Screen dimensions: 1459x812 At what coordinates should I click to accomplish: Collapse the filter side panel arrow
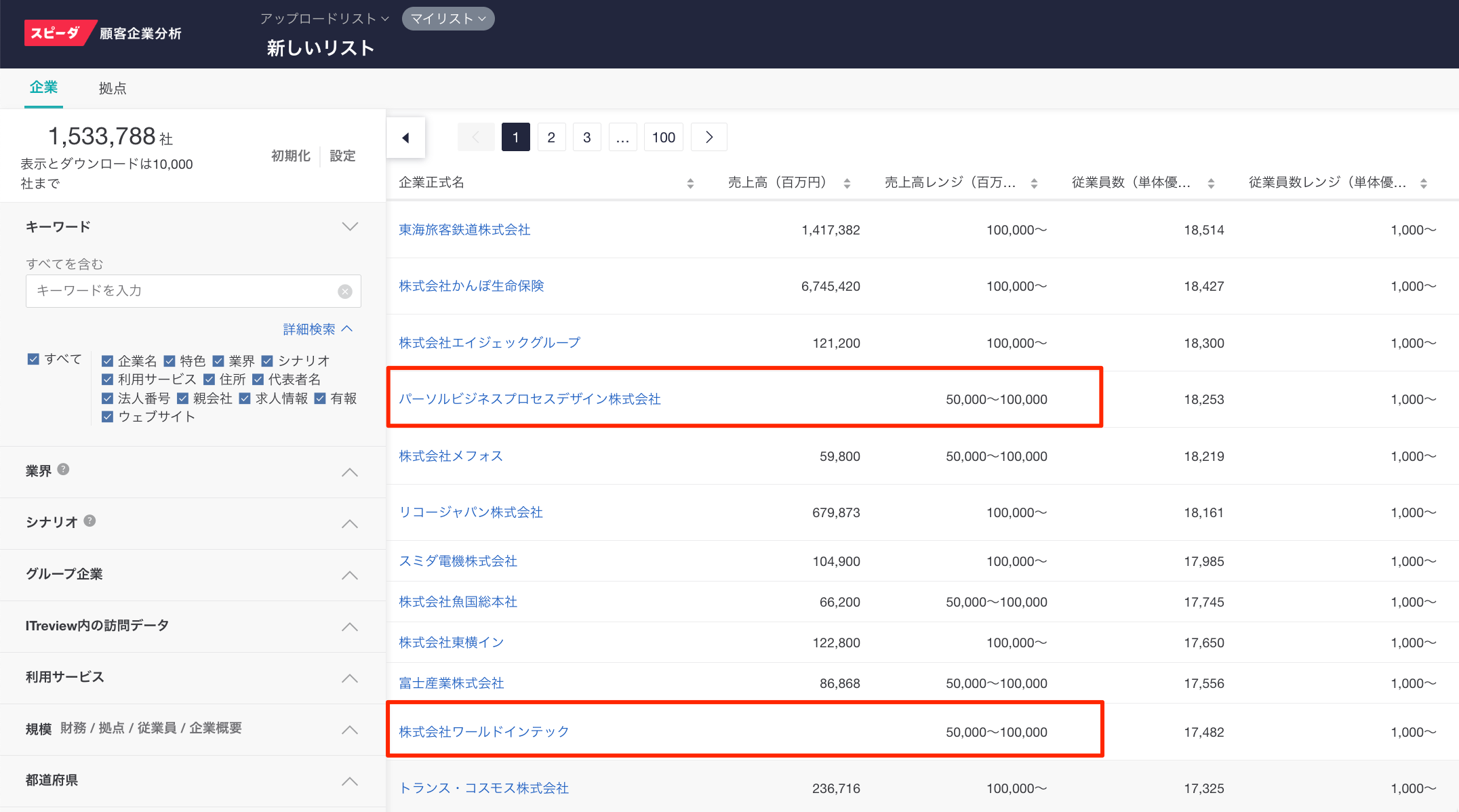pos(405,138)
